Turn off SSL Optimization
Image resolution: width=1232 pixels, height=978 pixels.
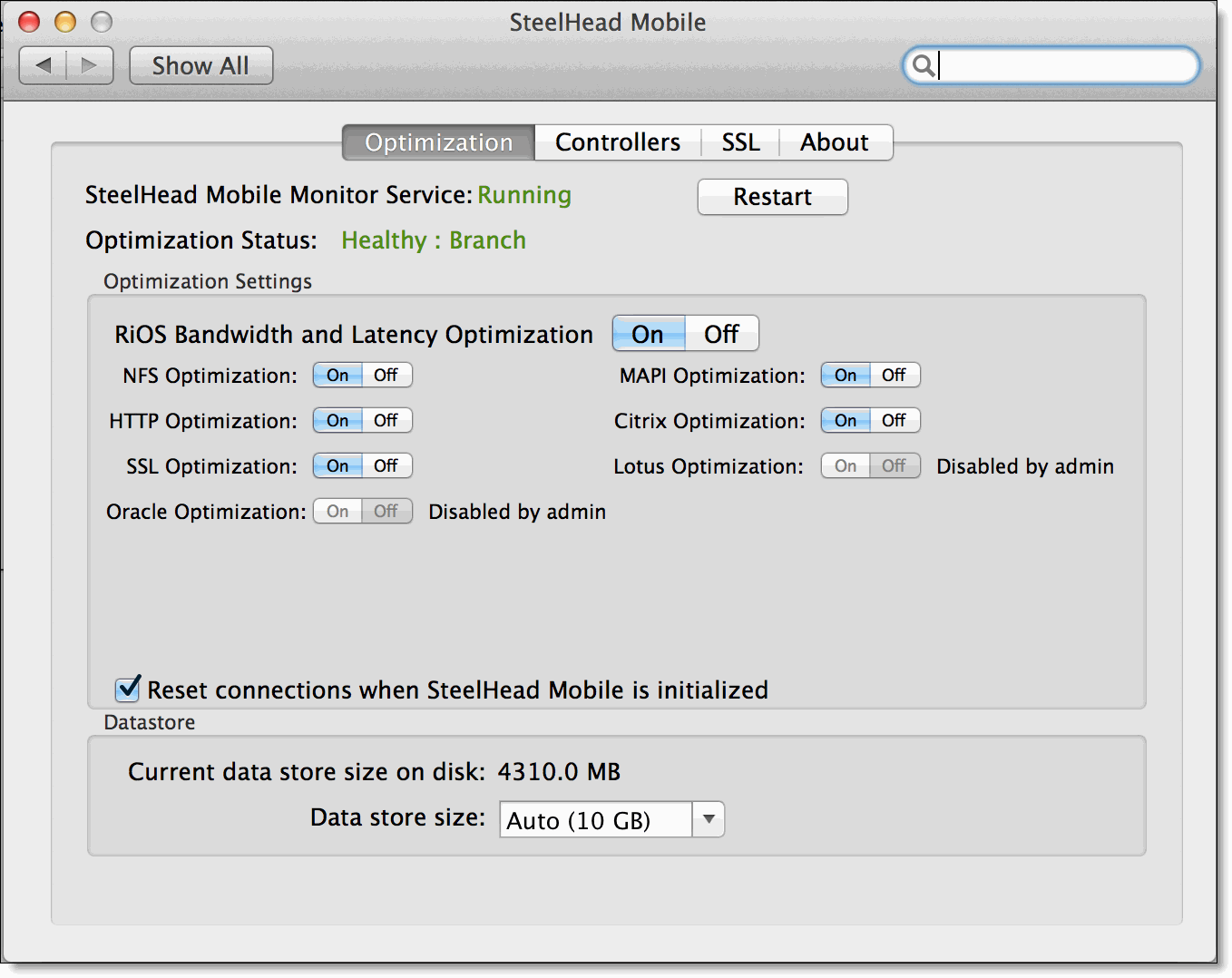click(386, 465)
